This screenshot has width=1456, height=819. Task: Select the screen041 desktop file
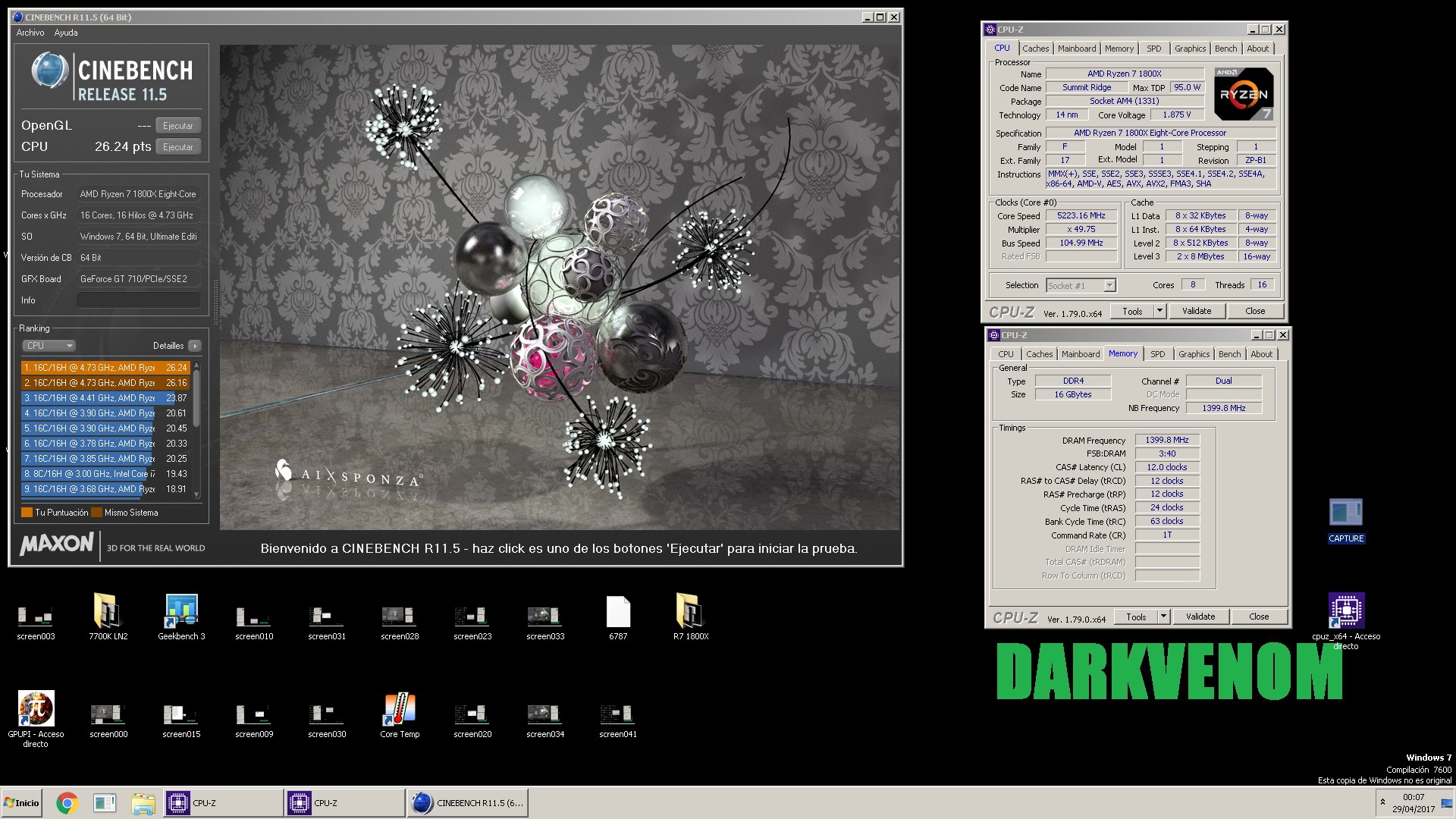pyautogui.click(x=618, y=720)
